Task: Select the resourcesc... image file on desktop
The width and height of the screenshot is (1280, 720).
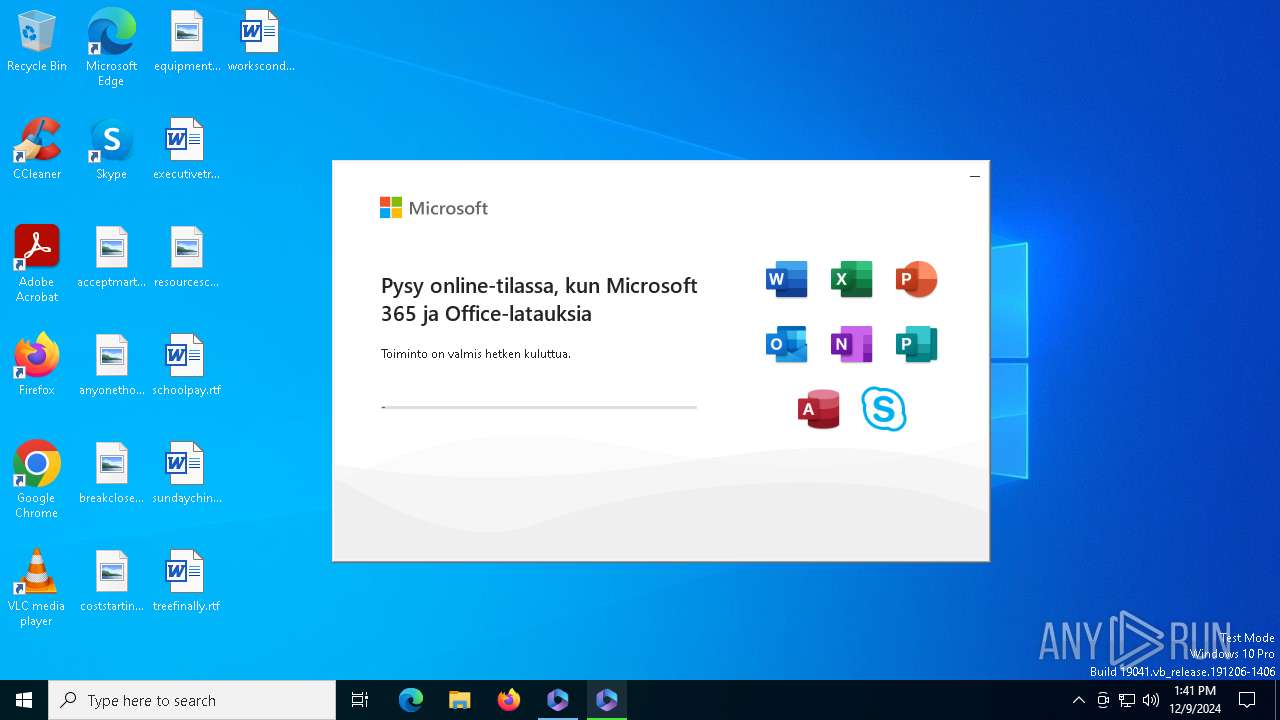Action: click(186, 258)
